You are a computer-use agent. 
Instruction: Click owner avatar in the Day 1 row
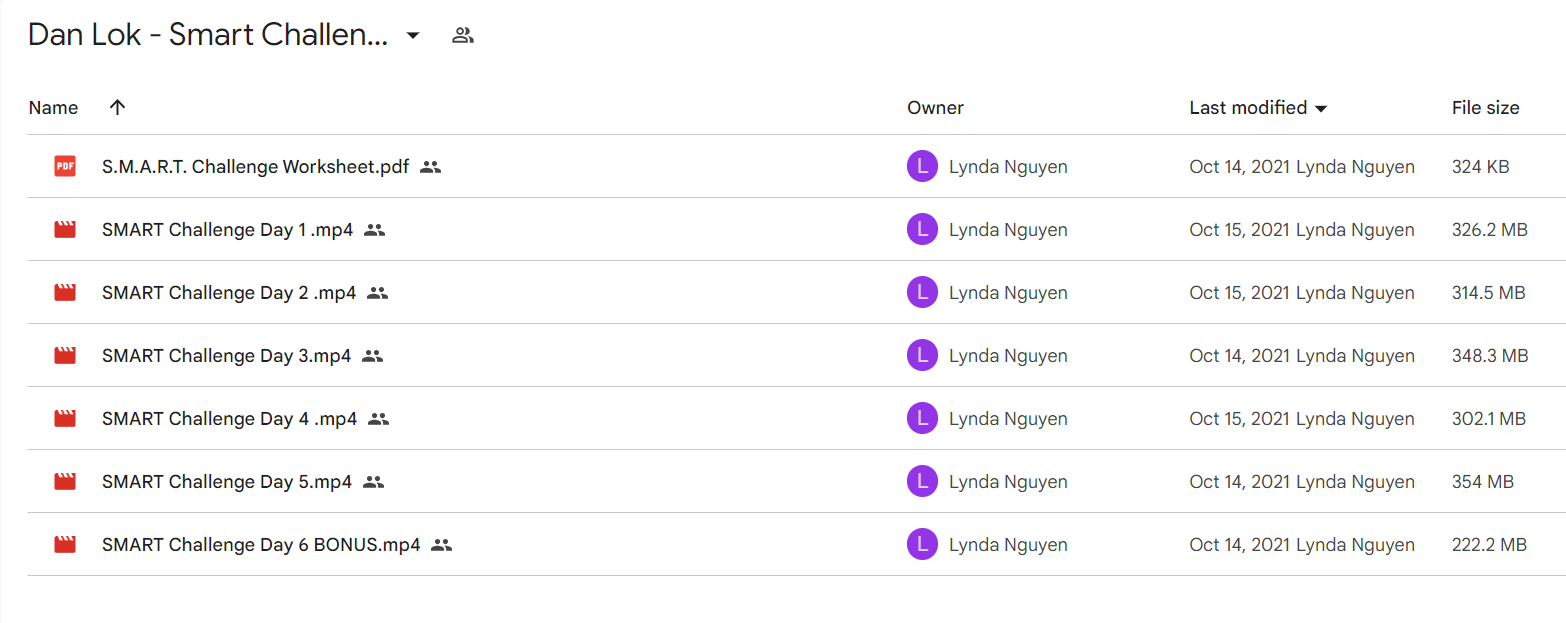coord(922,230)
